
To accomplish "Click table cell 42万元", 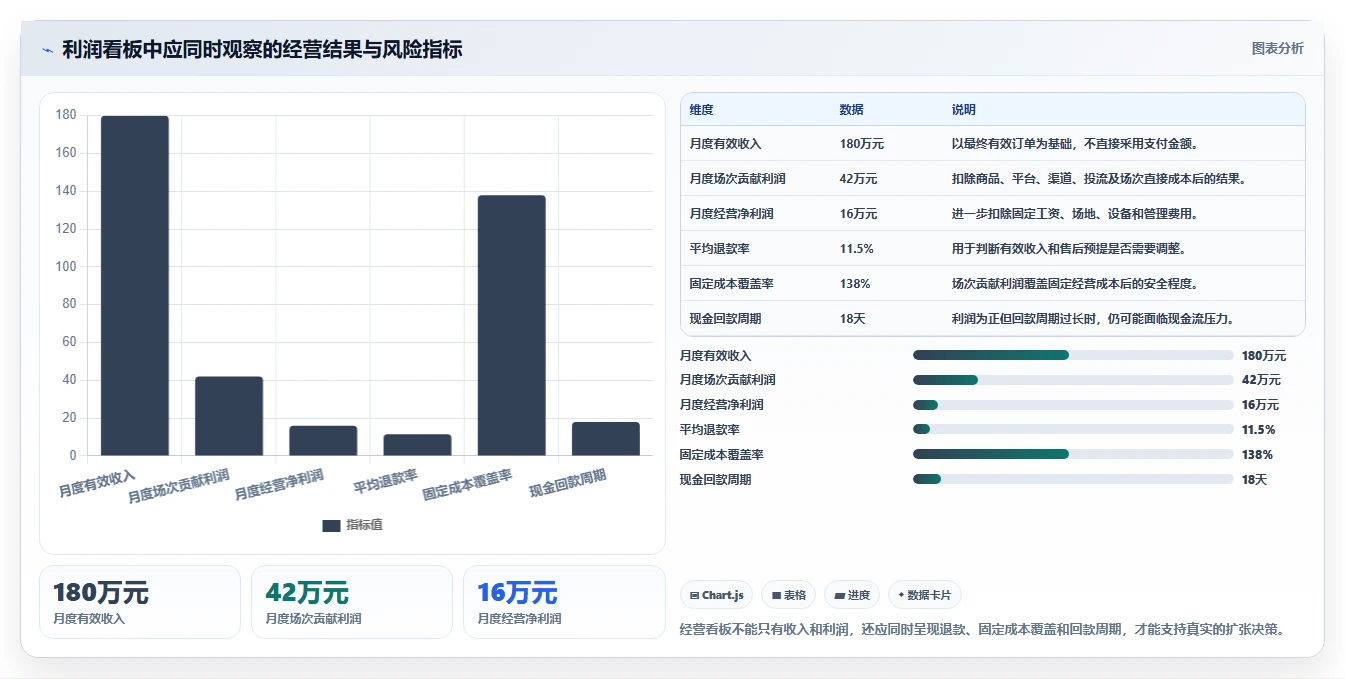I will 859,179.
